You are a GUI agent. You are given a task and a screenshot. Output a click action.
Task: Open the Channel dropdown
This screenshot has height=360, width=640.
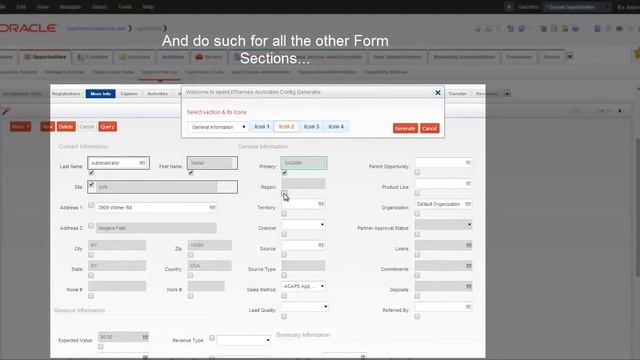click(x=303, y=224)
